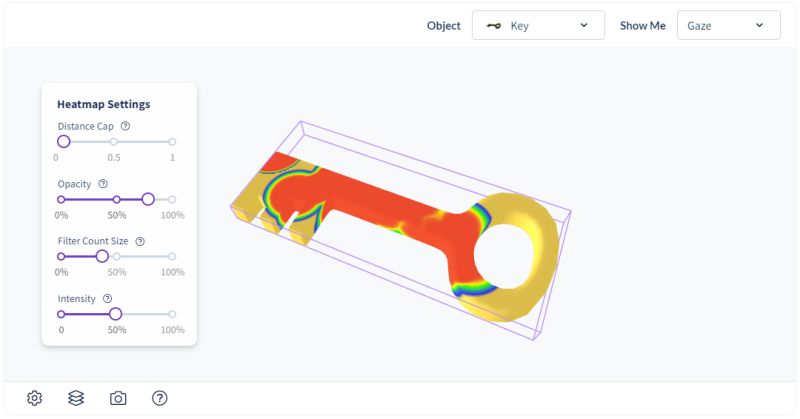Show Intensity help tooltip icon
Image resolution: width=800 pixels, height=419 pixels.
pyautogui.click(x=107, y=299)
